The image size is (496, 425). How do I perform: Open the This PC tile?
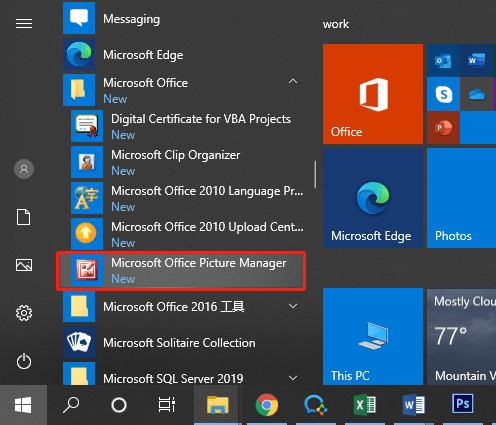373,337
